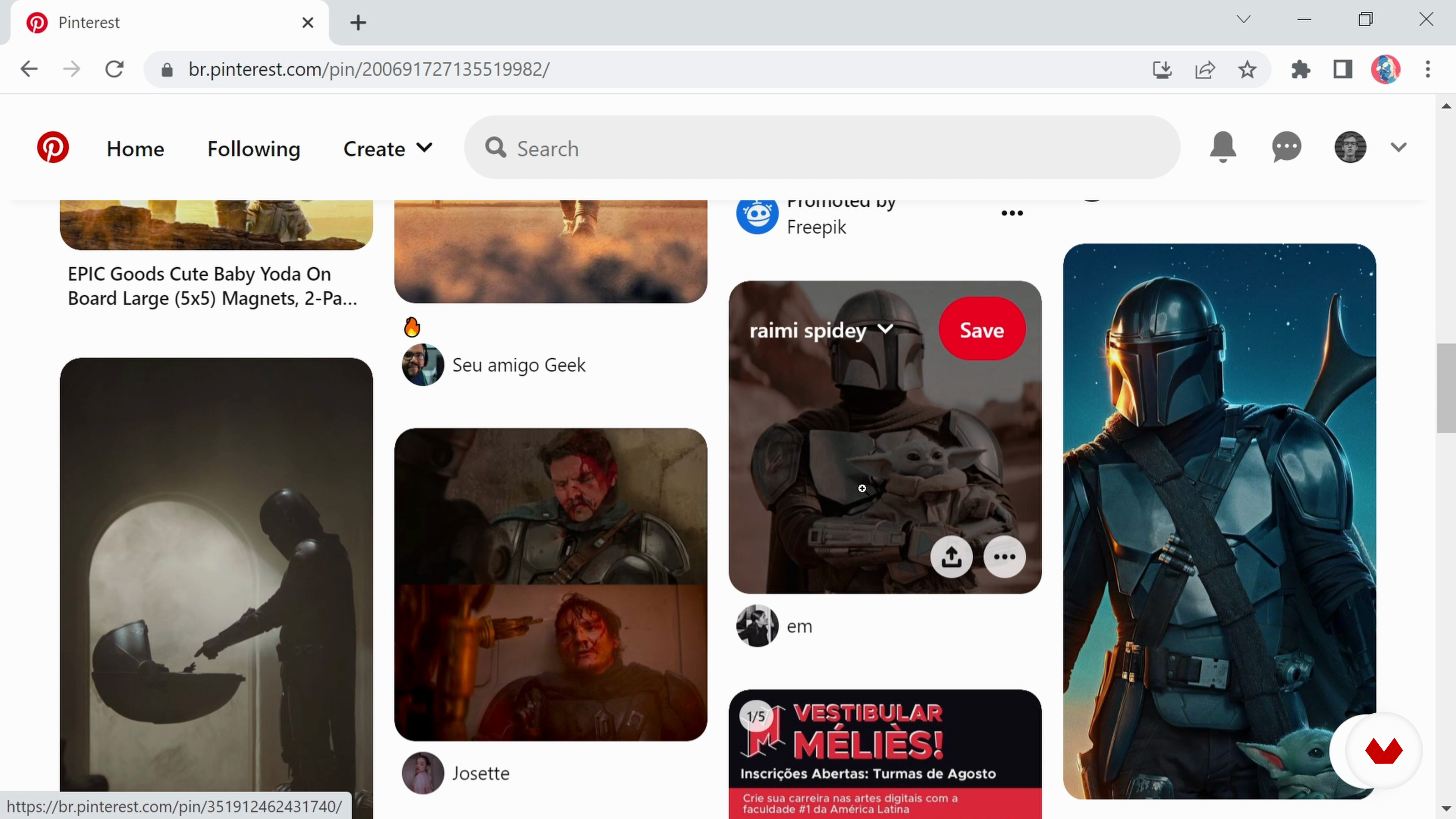Image resolution: width=1456 pixels, height=819 pixels.
Task: Open the injured Pedro Pascal scenes pin
Action: (551, 584)
